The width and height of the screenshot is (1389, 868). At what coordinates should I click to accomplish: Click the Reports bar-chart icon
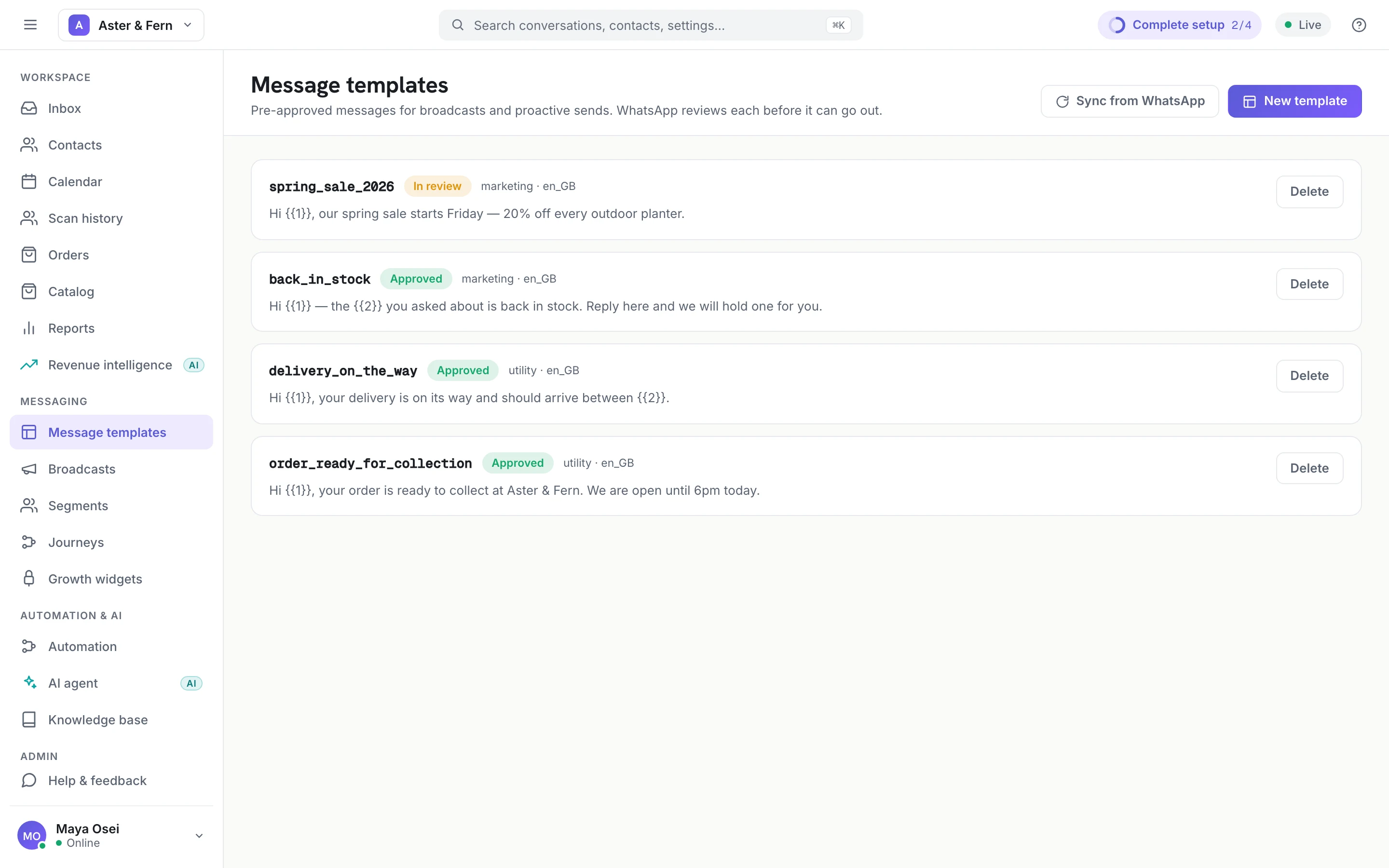click(29, 328)
